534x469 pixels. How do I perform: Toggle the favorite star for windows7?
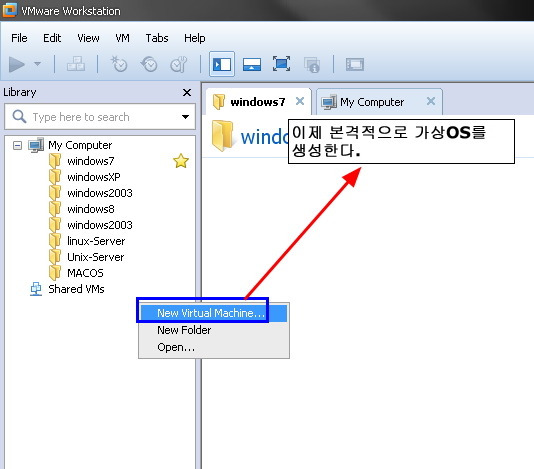[181, 161]
